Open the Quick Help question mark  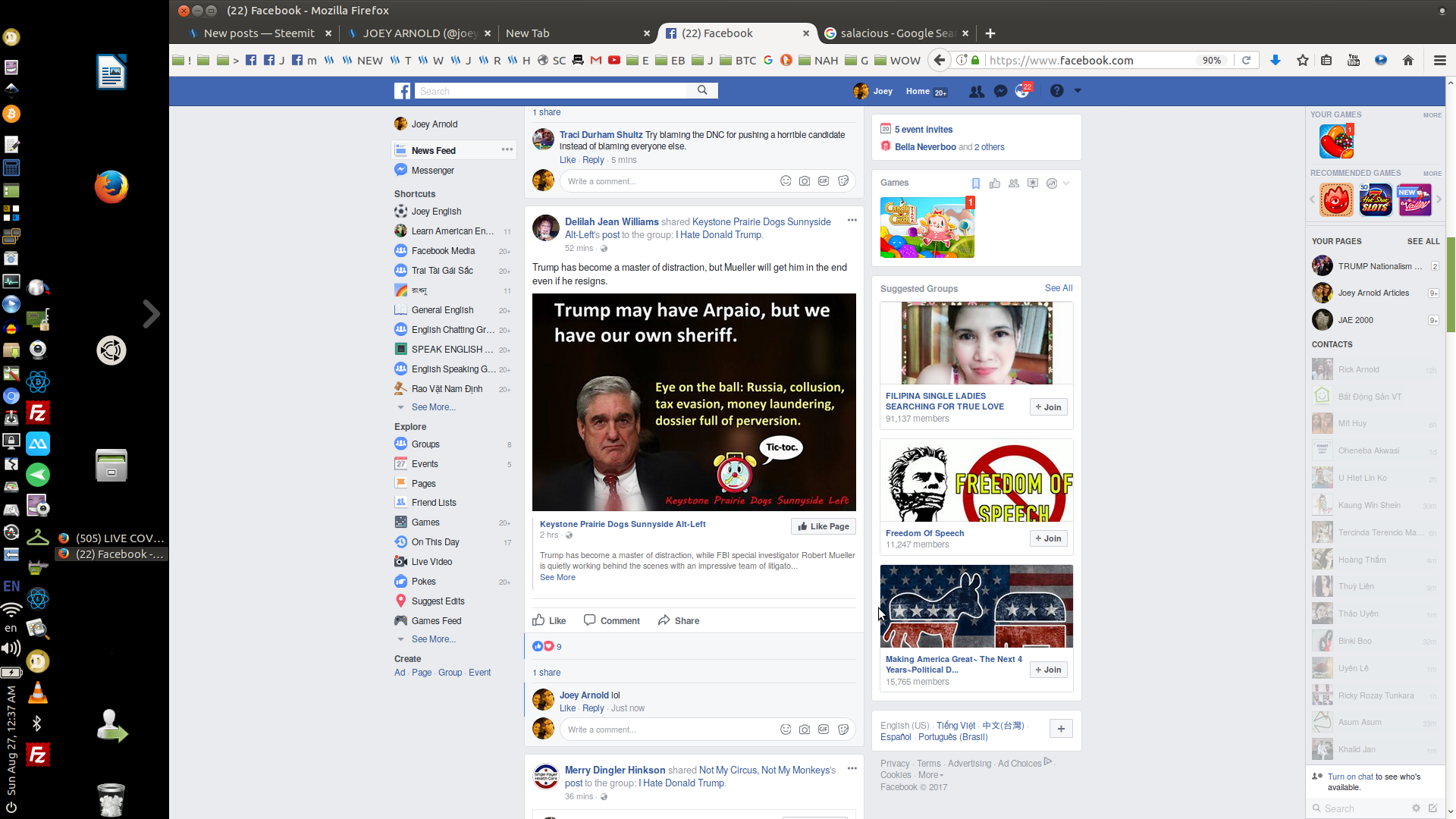coord(1056,91)
